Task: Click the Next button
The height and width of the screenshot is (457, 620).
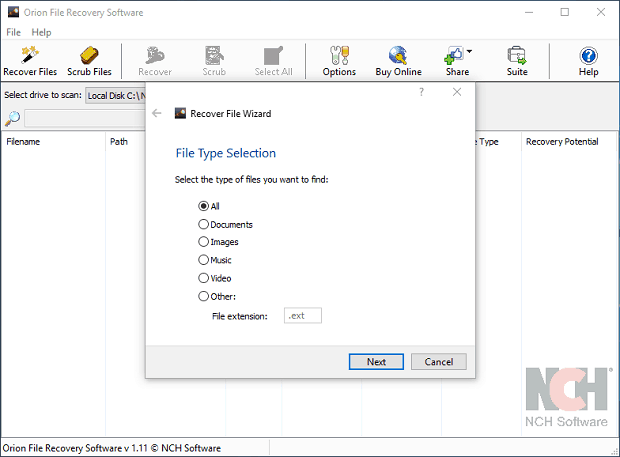Action: pos(376,362)
